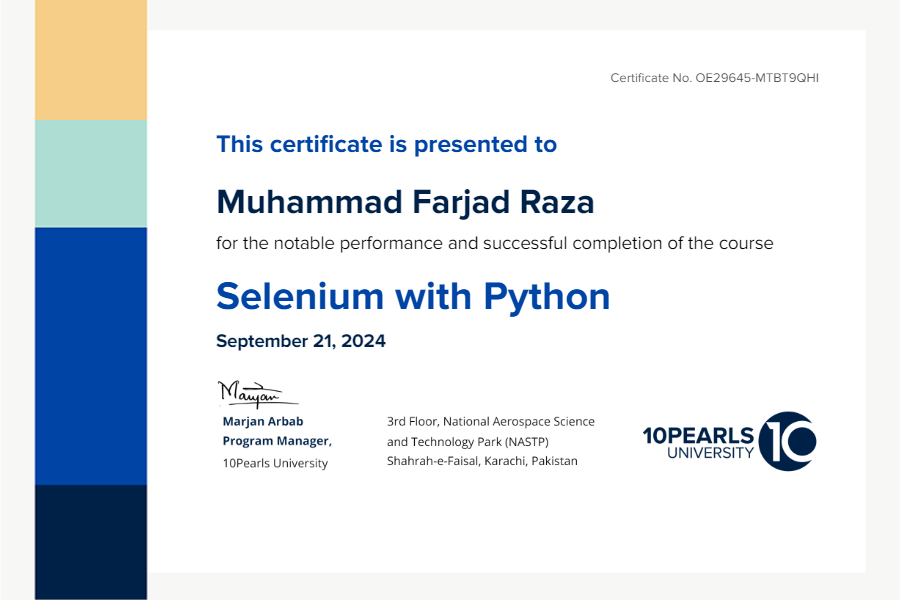Click the Program Manager title text
Image resolution: width=900 pixels, height=600 pixels.
(276, 441)
